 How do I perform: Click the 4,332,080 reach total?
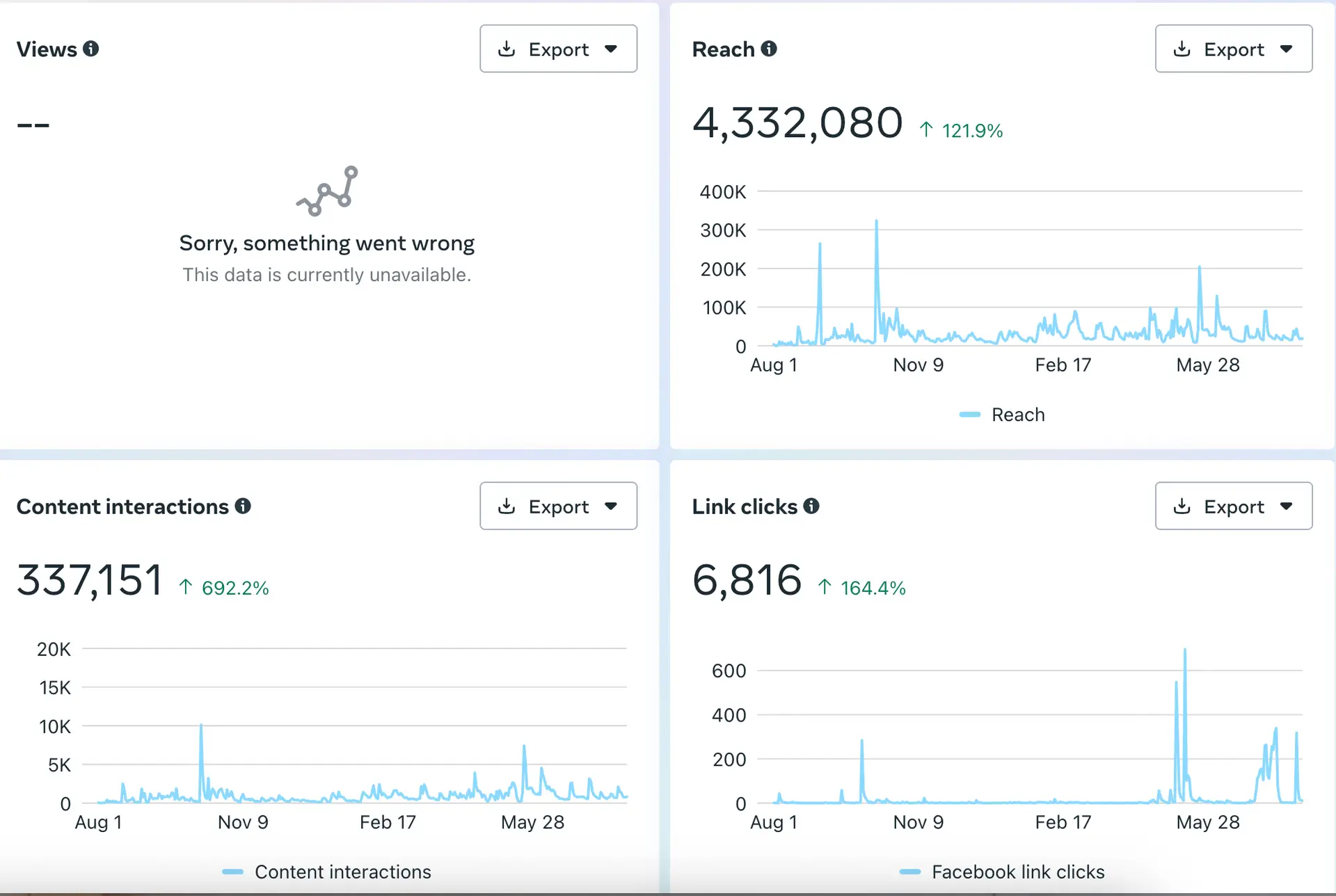[797, 123]
